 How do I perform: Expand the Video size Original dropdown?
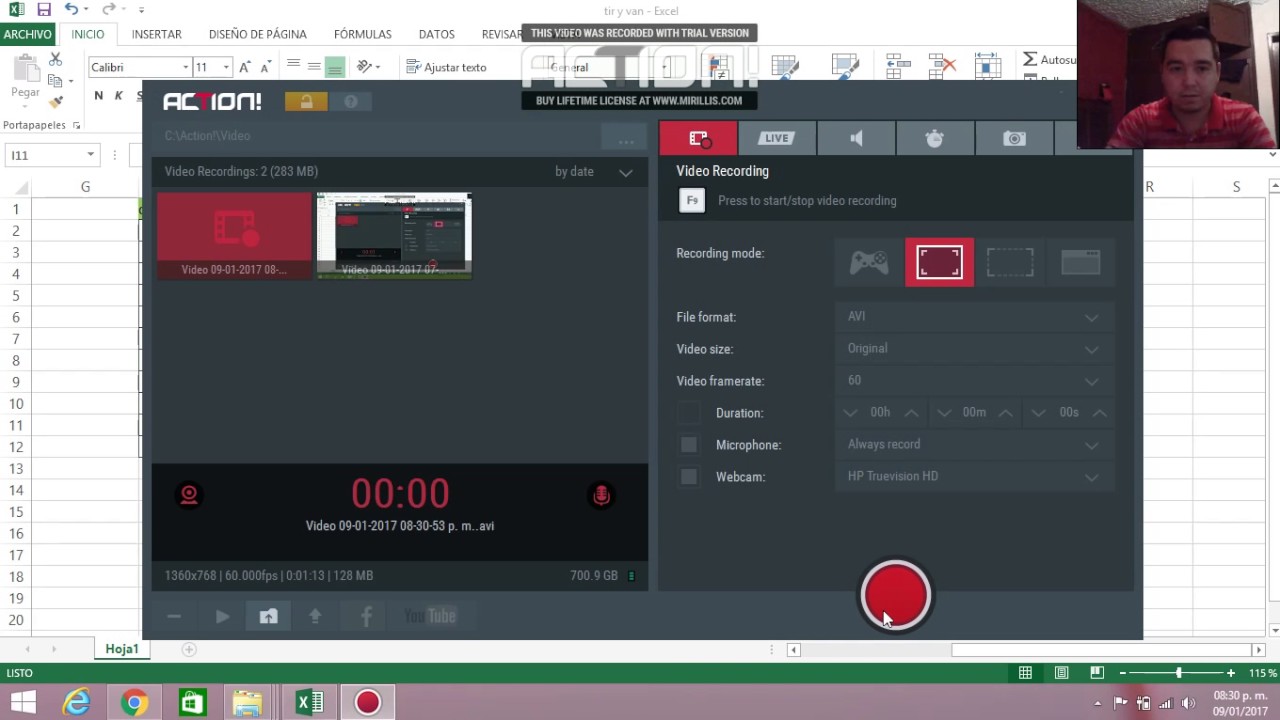(974, 349)
